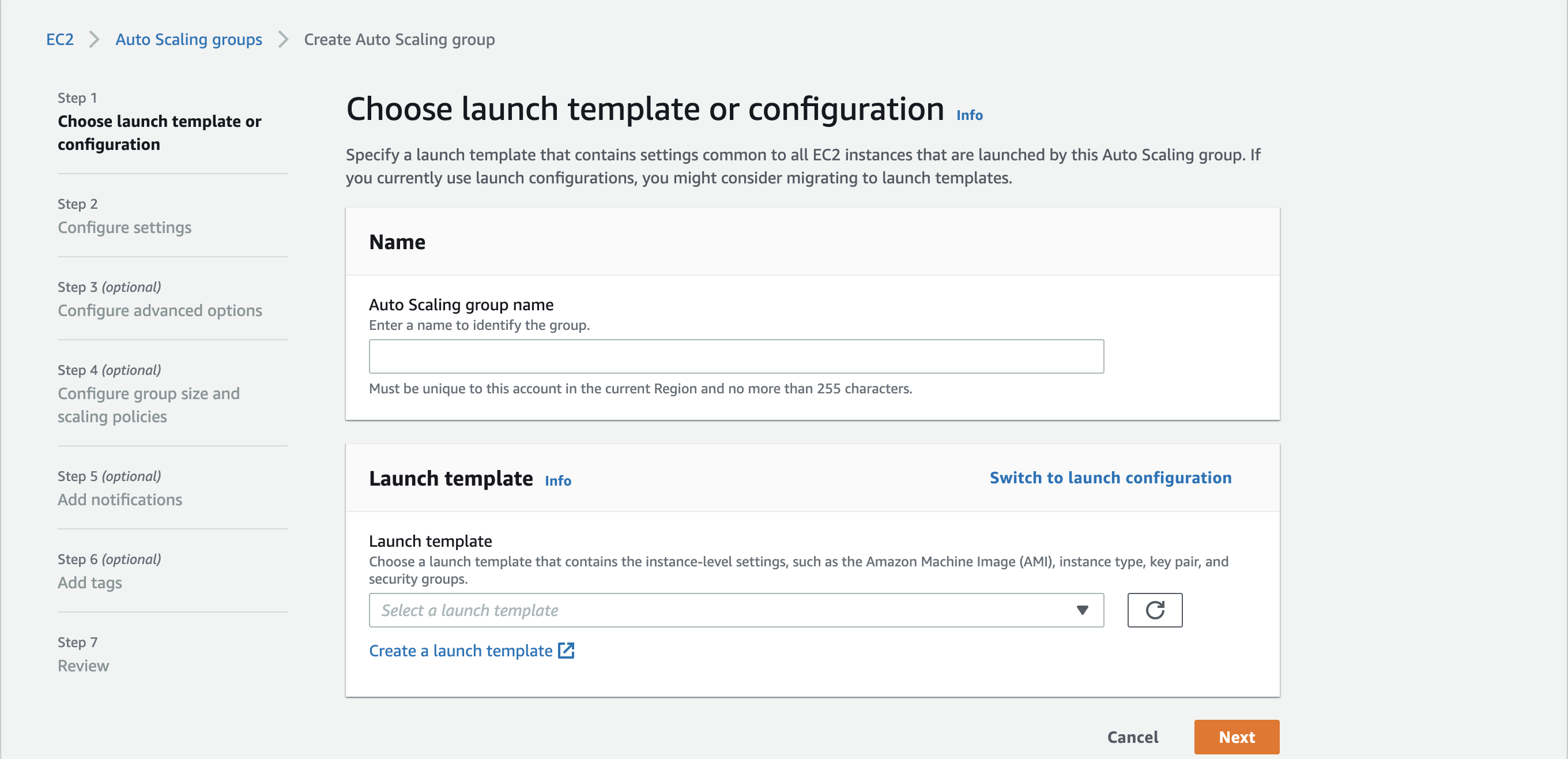Open Step 3 Configure advanced options
Viewport: 1568px width, 759px height.
tap(160, 310)
